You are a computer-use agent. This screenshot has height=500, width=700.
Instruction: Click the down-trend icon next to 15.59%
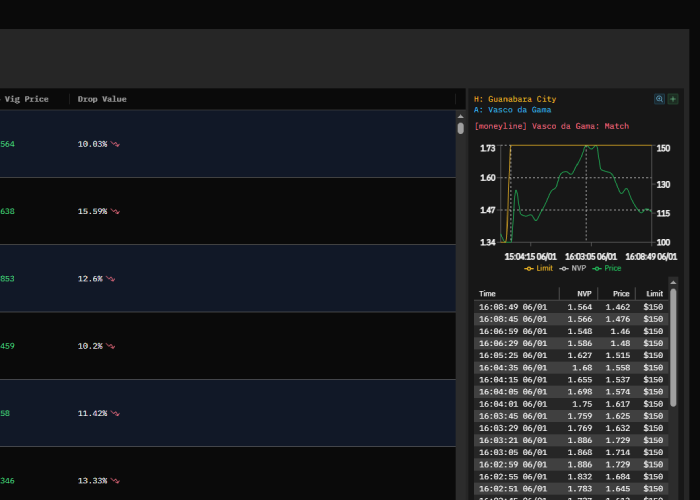[115, 212]
